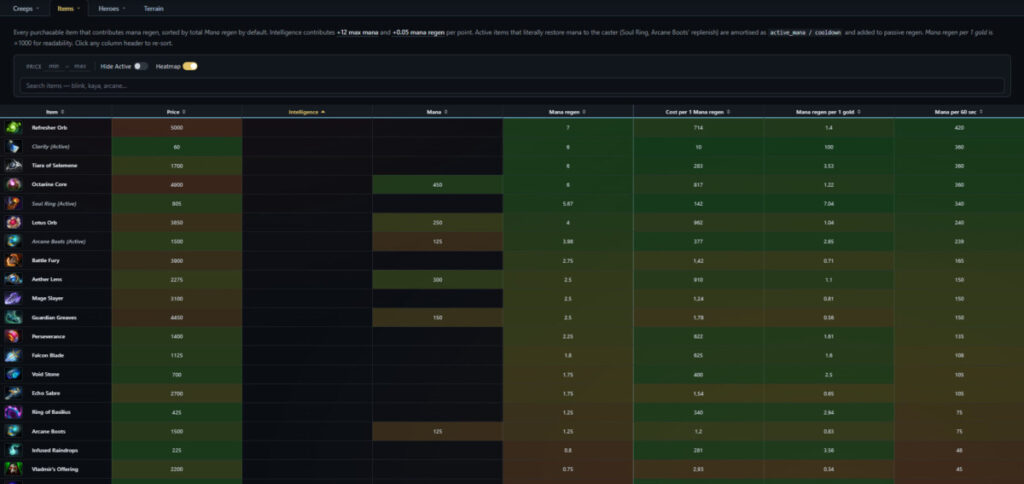Viewport: 1024px width, 484px height.
Task: Click Soul Ring's 5.67 mana regen cell
Action: click(568, 203)
